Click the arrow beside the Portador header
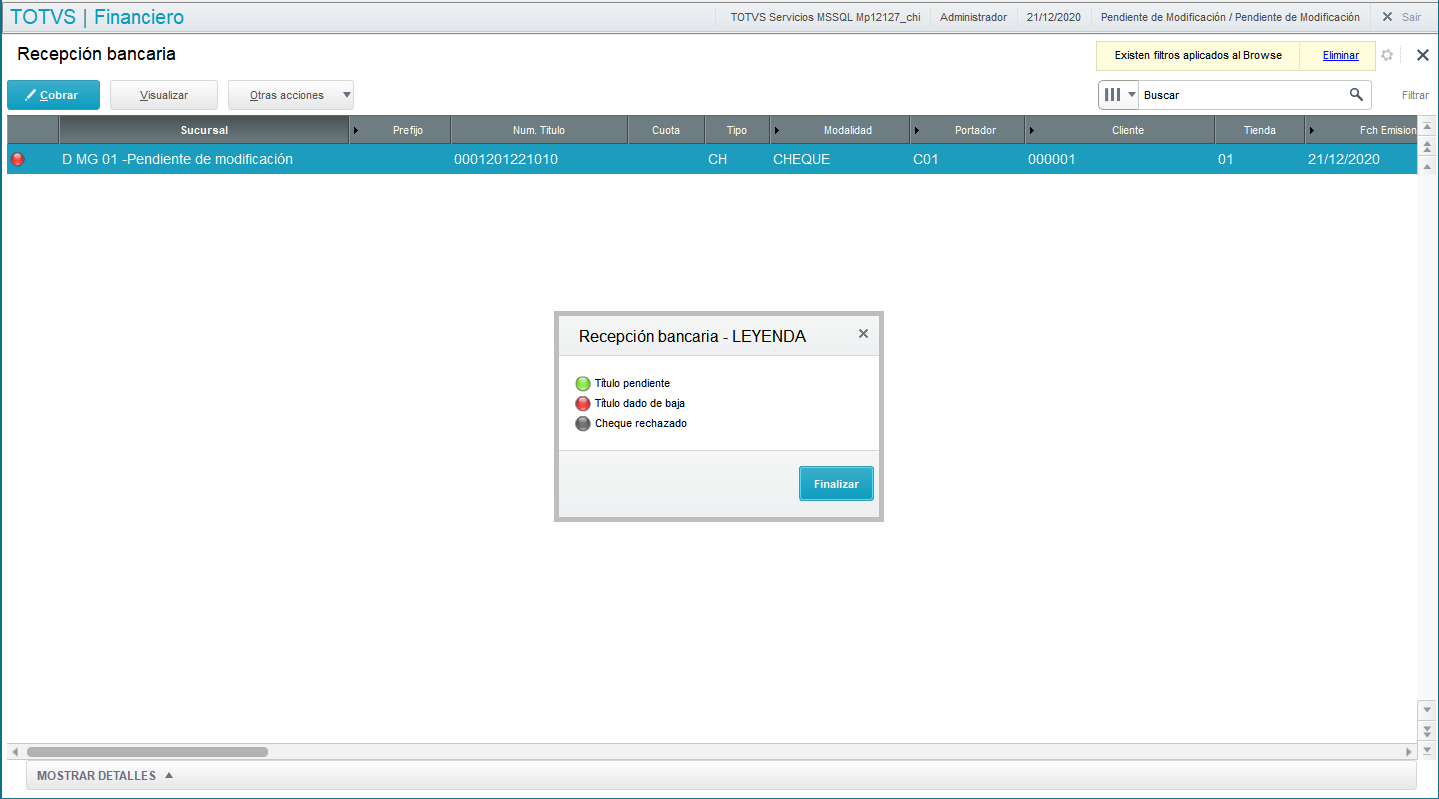The image size is (1439, 799). pos(917,130)
